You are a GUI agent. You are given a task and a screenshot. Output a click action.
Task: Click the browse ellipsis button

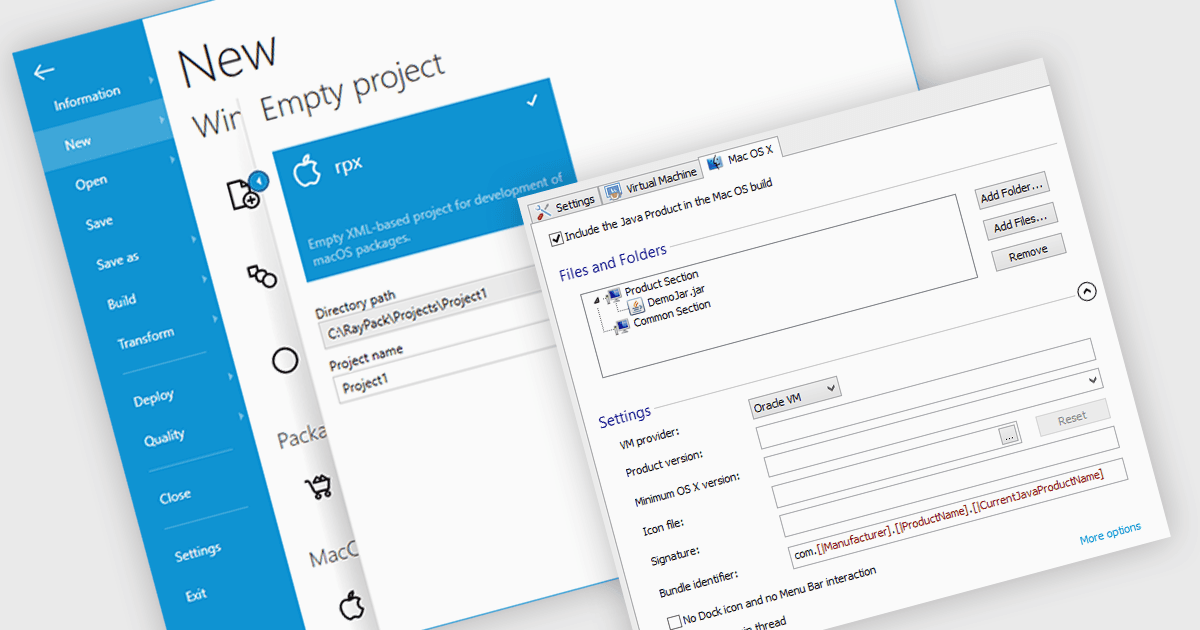(1009, 433)
